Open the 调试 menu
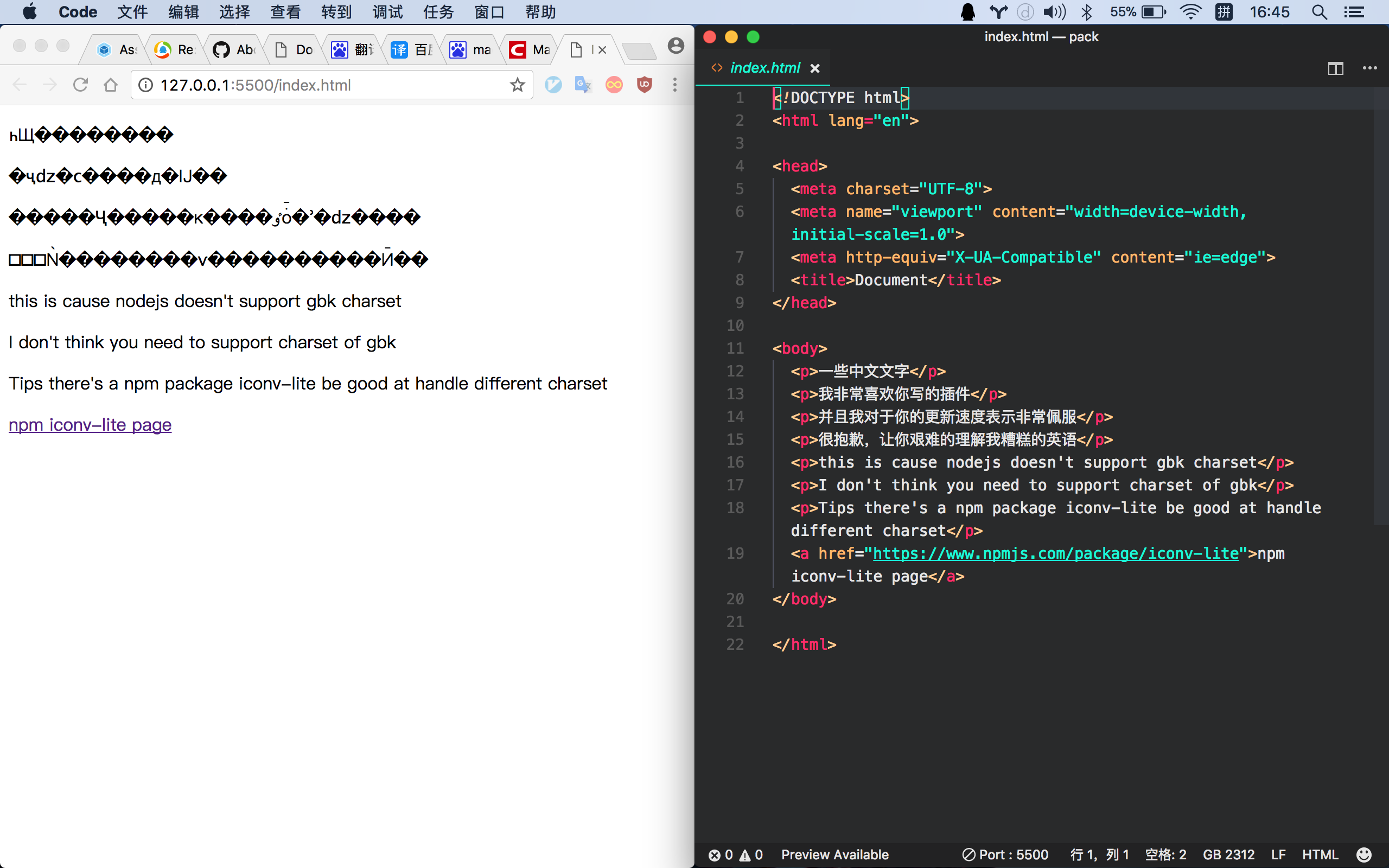Image resolution: width=1389 pixels, height=868 pixels. click(388, 11)
